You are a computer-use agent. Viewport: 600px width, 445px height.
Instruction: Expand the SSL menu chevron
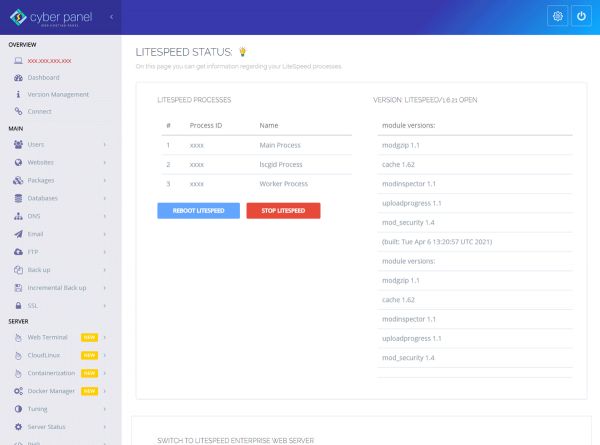tap(104, 306)
